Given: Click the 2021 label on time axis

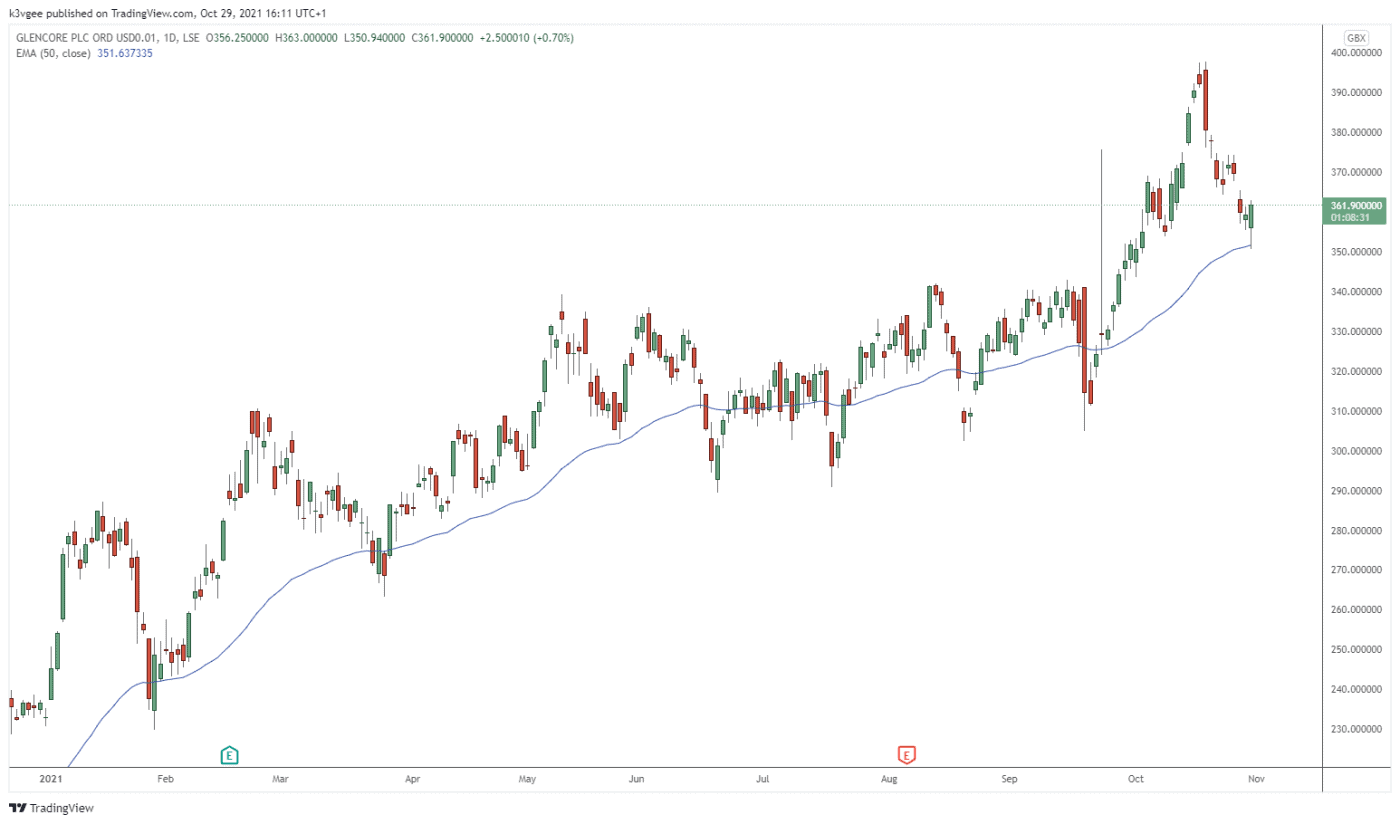Looking at the screenshot, I should [x=49, y=777].
